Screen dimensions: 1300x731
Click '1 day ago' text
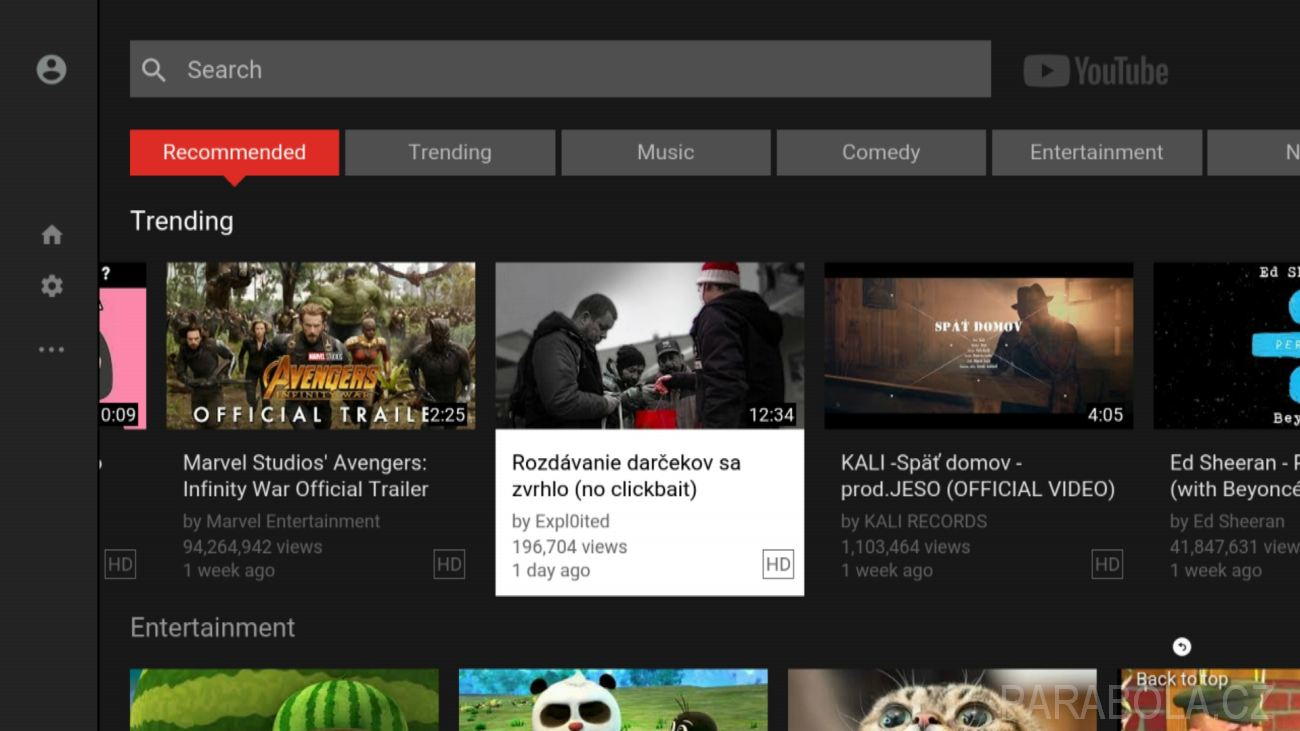tap(551, 571)
